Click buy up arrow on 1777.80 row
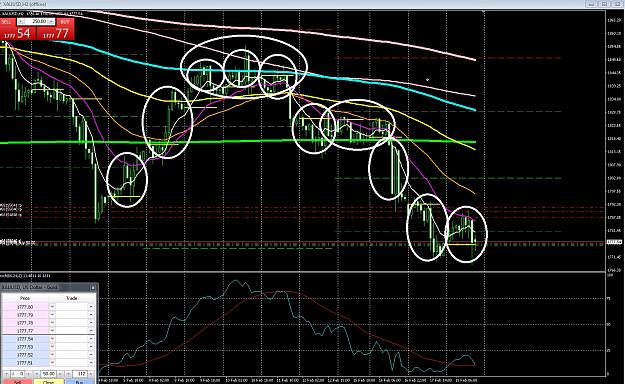 pos(91,307)
